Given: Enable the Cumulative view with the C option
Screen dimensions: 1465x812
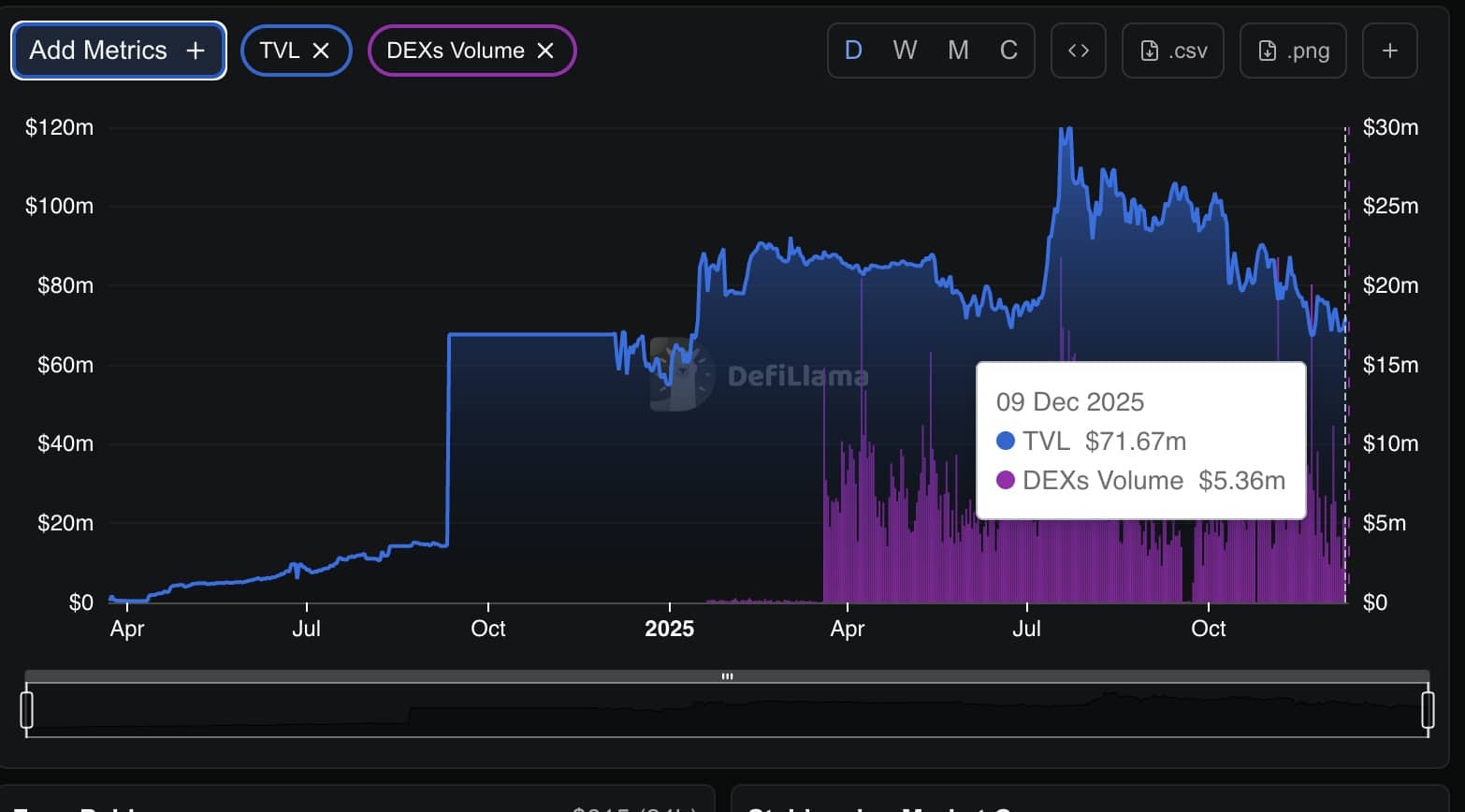Looking at the screenshot, I should [1008, 51].
